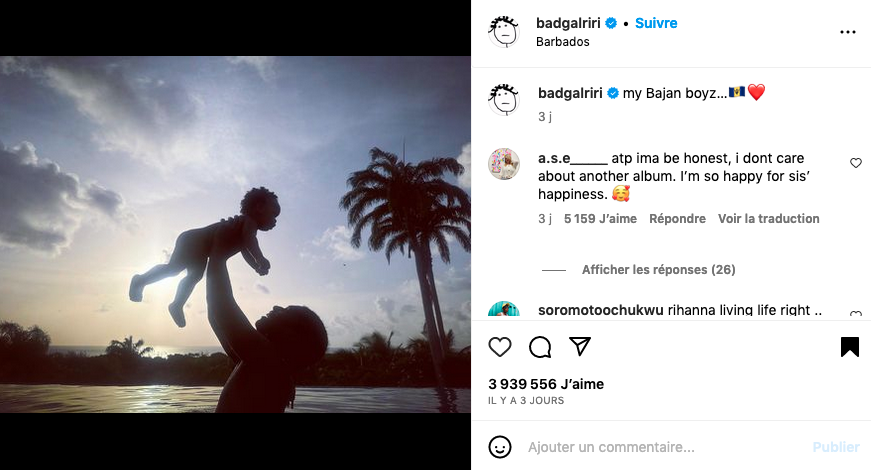This screenshot has height=470, width=871.
Task: Click badgalriri avatar beside the caption
Action: coord(504,99)
